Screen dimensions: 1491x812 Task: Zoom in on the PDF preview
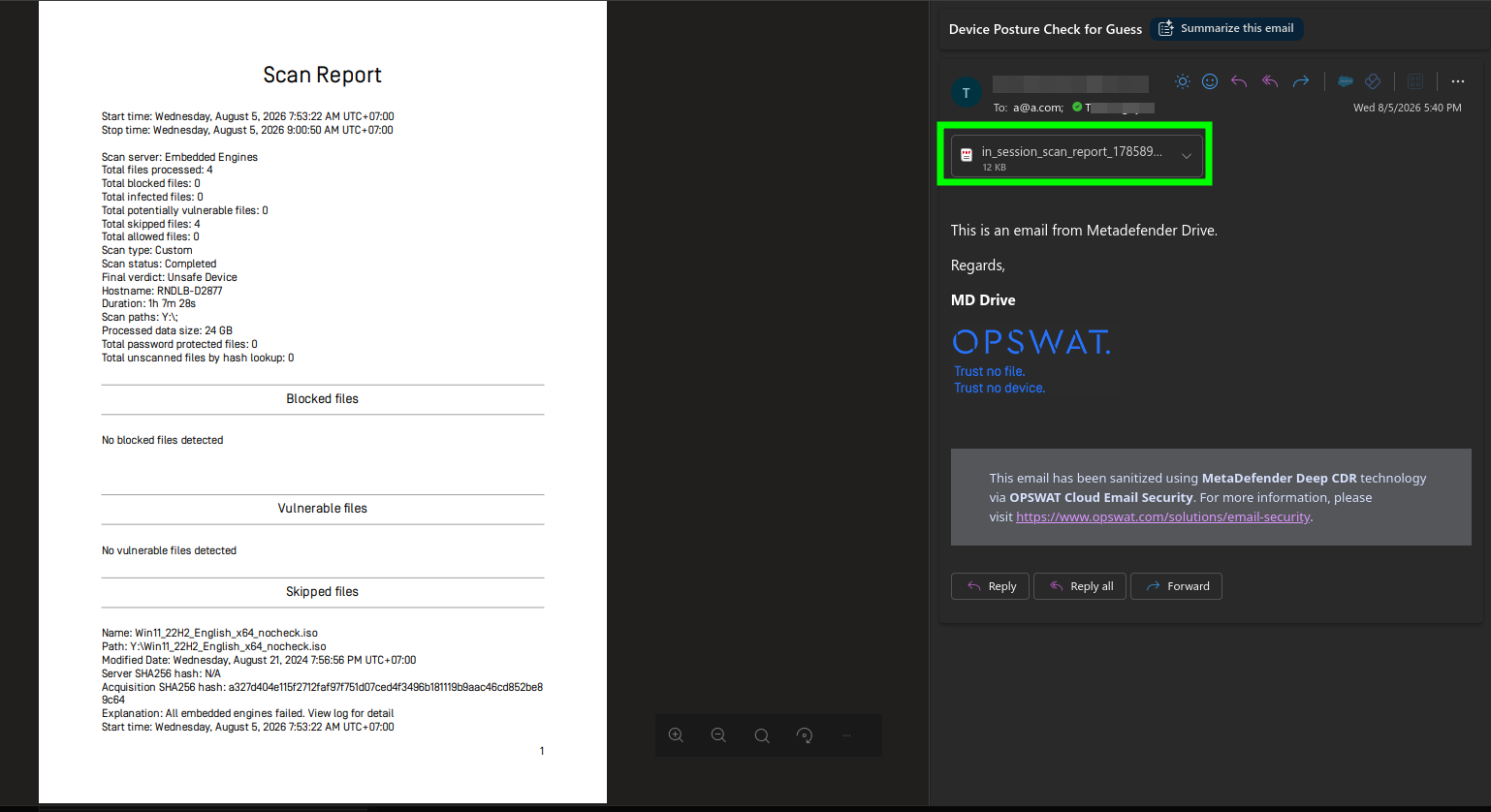coord(677,735)
